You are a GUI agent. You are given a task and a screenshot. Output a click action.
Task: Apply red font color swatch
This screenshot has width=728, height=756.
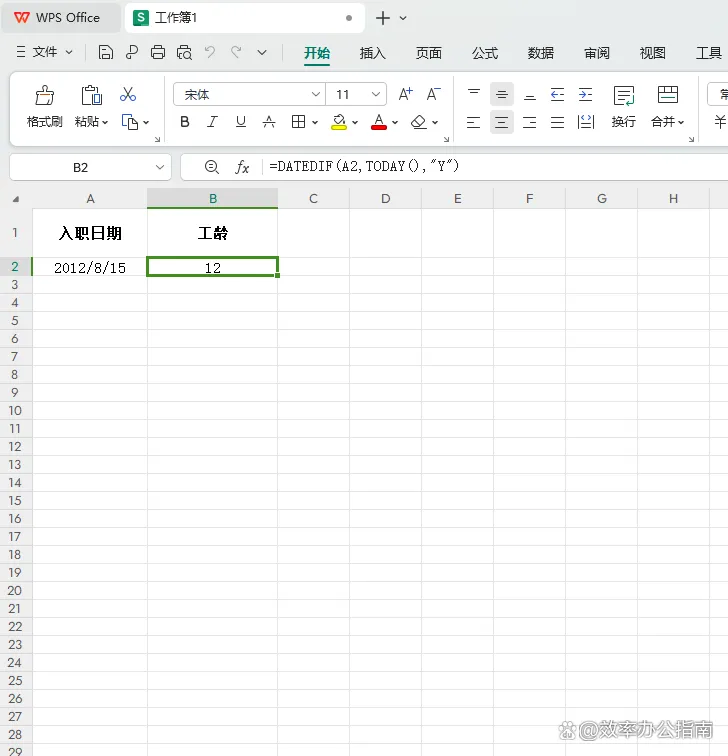[x=379, y=122]
